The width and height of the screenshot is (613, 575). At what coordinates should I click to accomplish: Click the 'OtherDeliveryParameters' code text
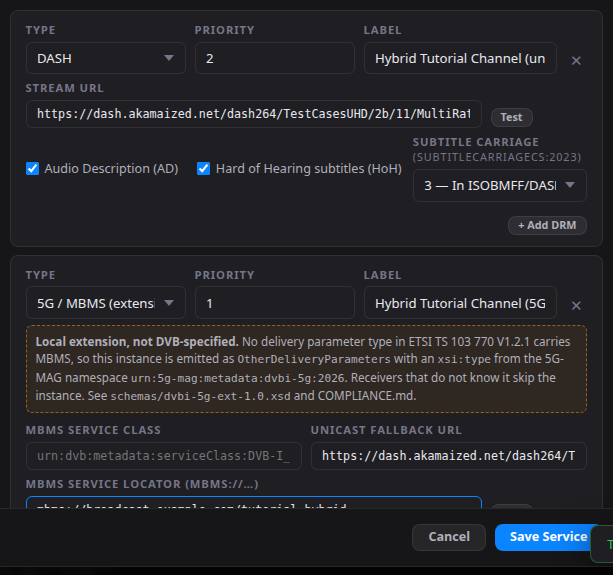314,359
